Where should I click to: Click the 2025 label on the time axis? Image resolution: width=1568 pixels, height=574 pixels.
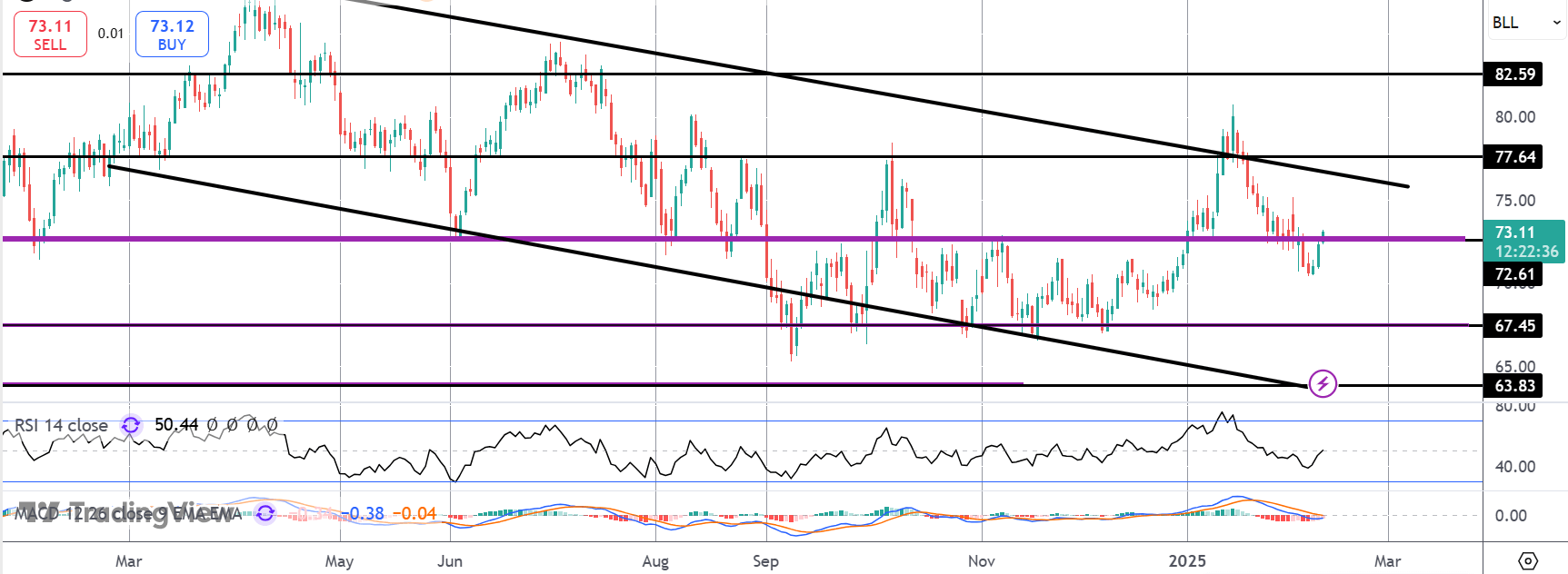(x=1187, y=560)
